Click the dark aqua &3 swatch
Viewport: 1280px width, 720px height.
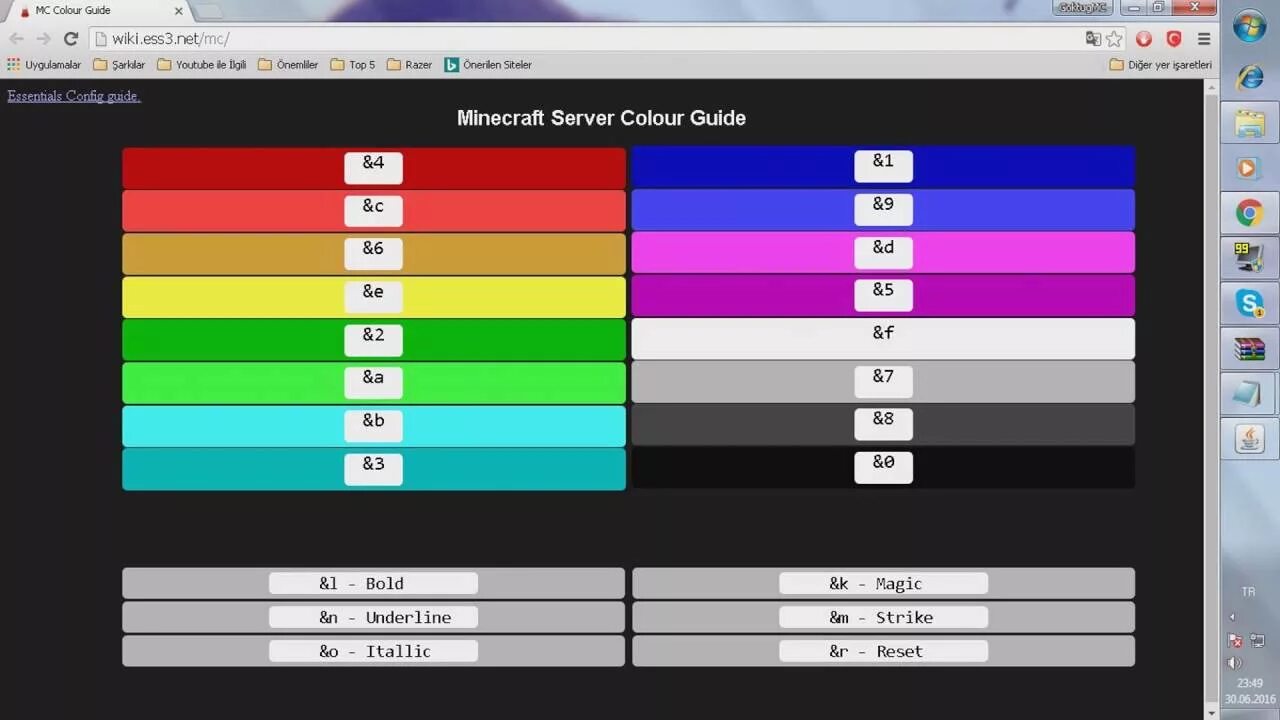(374, 469)
